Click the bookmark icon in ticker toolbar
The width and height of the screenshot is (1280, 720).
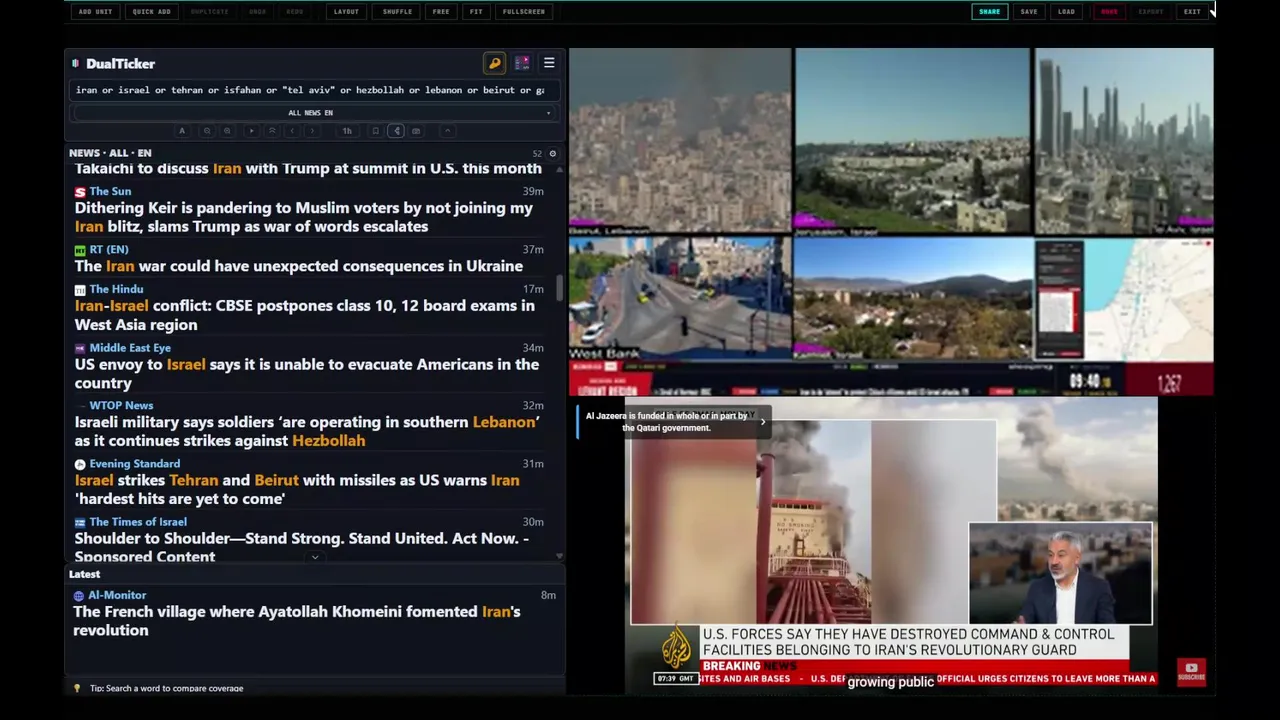pos(376,131)
